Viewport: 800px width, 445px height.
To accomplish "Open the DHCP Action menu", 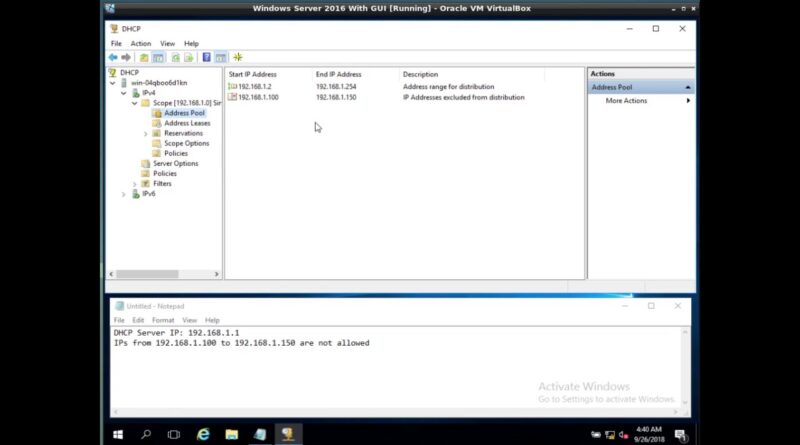I will [141, 43].
